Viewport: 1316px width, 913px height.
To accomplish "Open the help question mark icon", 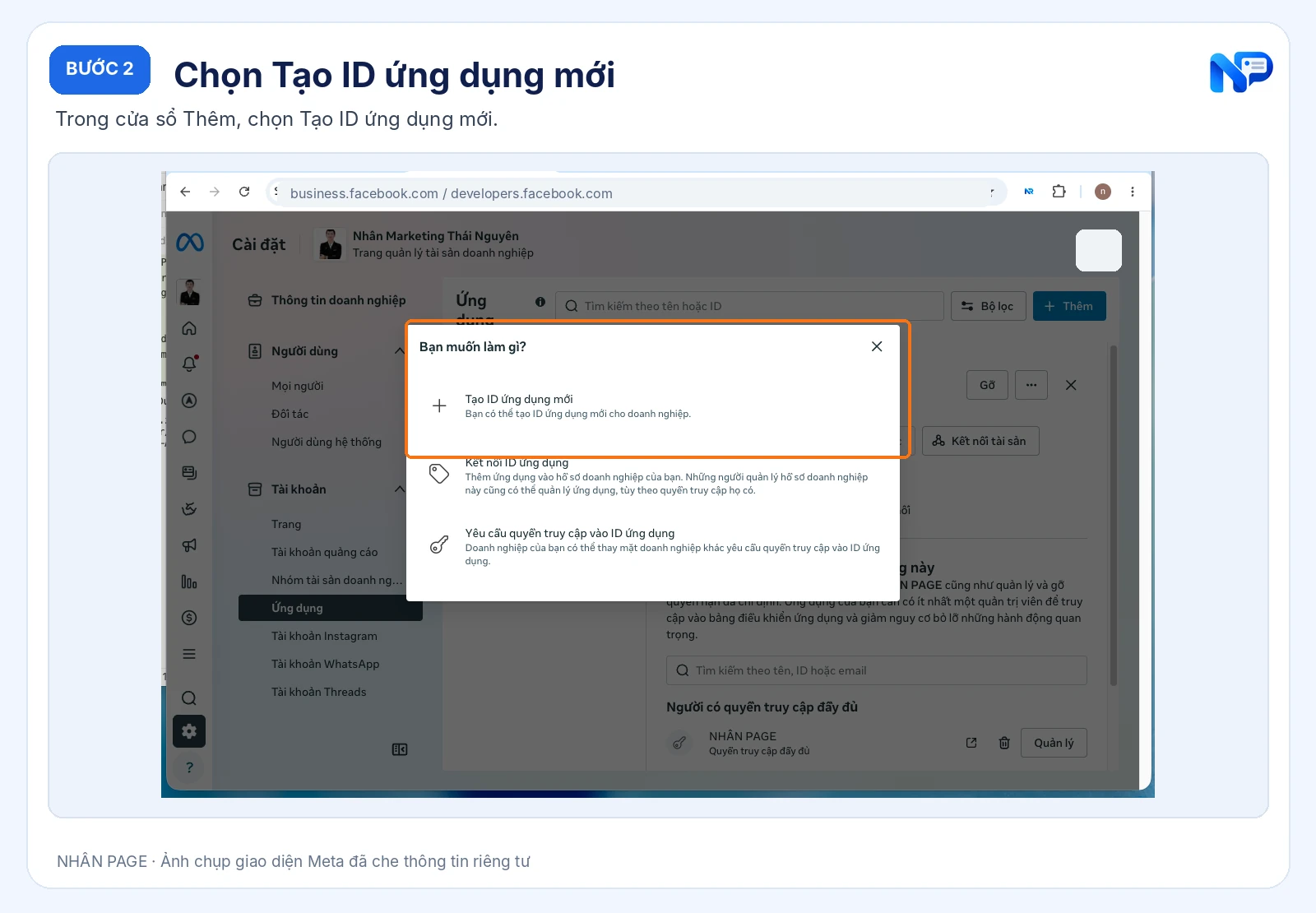I will coord(189,767).
